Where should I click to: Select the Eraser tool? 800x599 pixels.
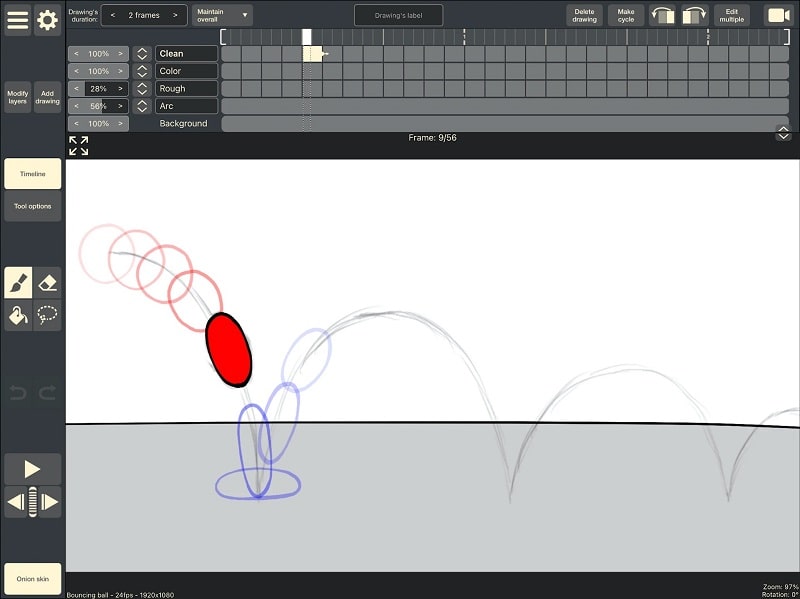click(x=47, y=283)
